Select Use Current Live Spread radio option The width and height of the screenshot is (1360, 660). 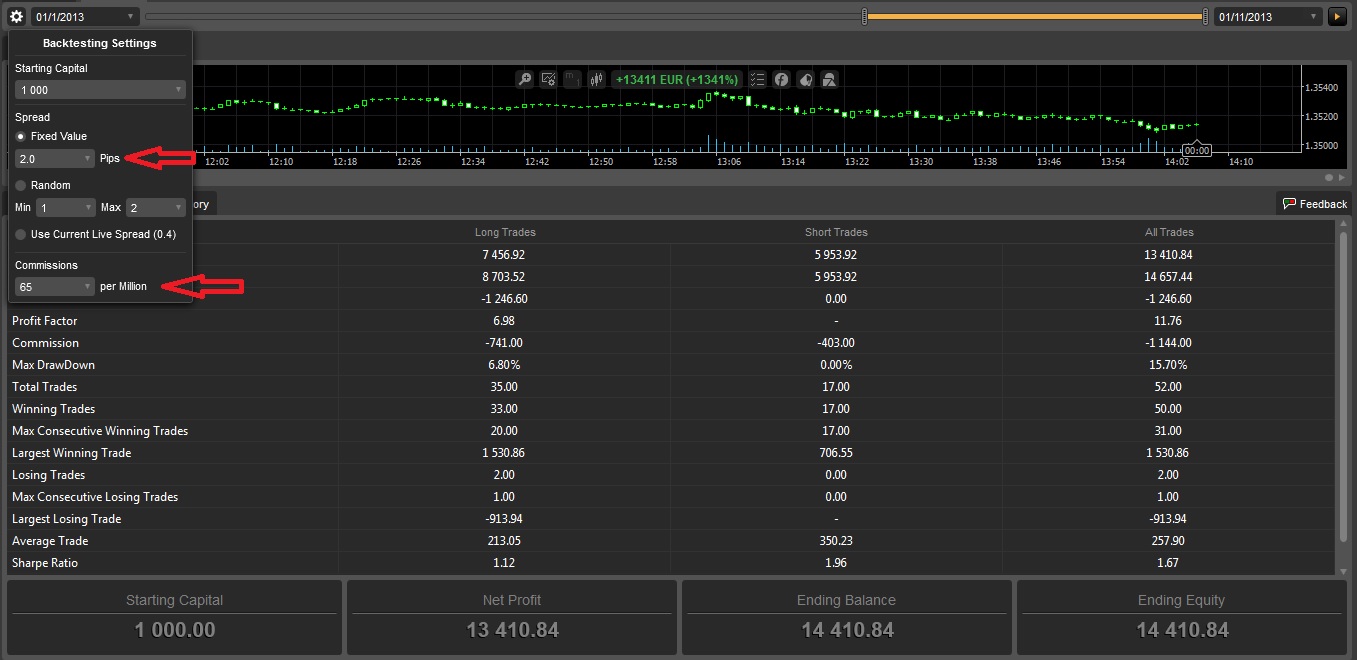20,234
